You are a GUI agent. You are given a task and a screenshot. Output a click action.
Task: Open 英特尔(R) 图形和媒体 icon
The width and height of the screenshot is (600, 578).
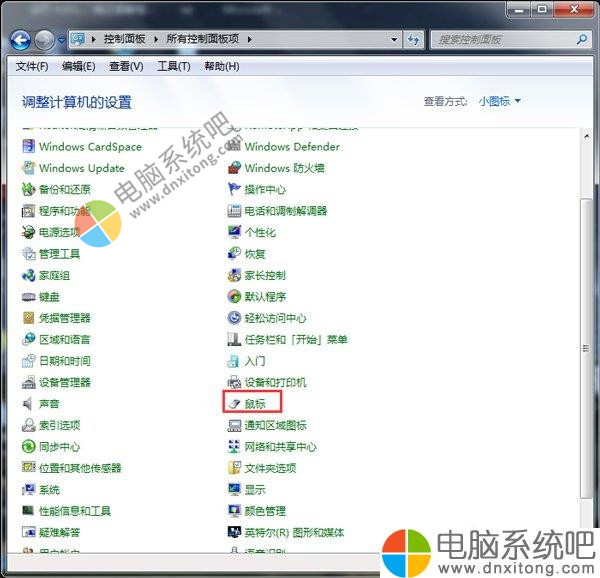coord(234,532)
